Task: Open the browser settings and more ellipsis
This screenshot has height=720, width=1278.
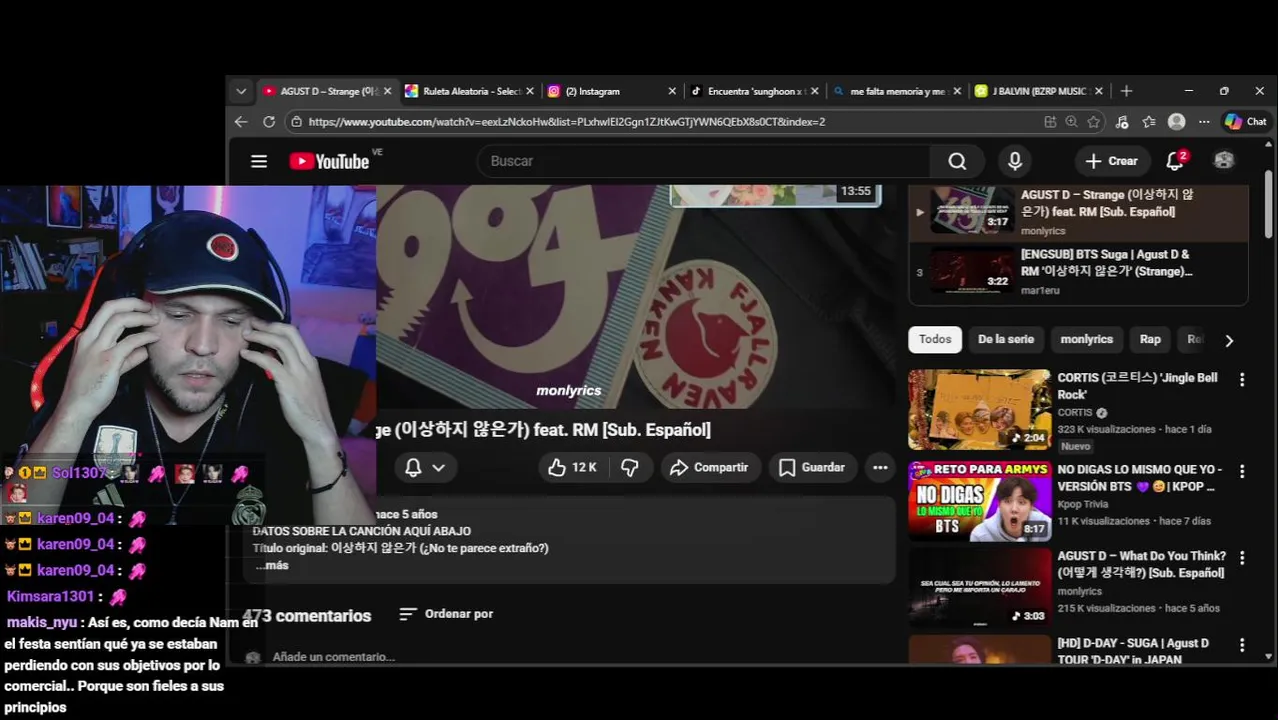Action: [1204, 121]
